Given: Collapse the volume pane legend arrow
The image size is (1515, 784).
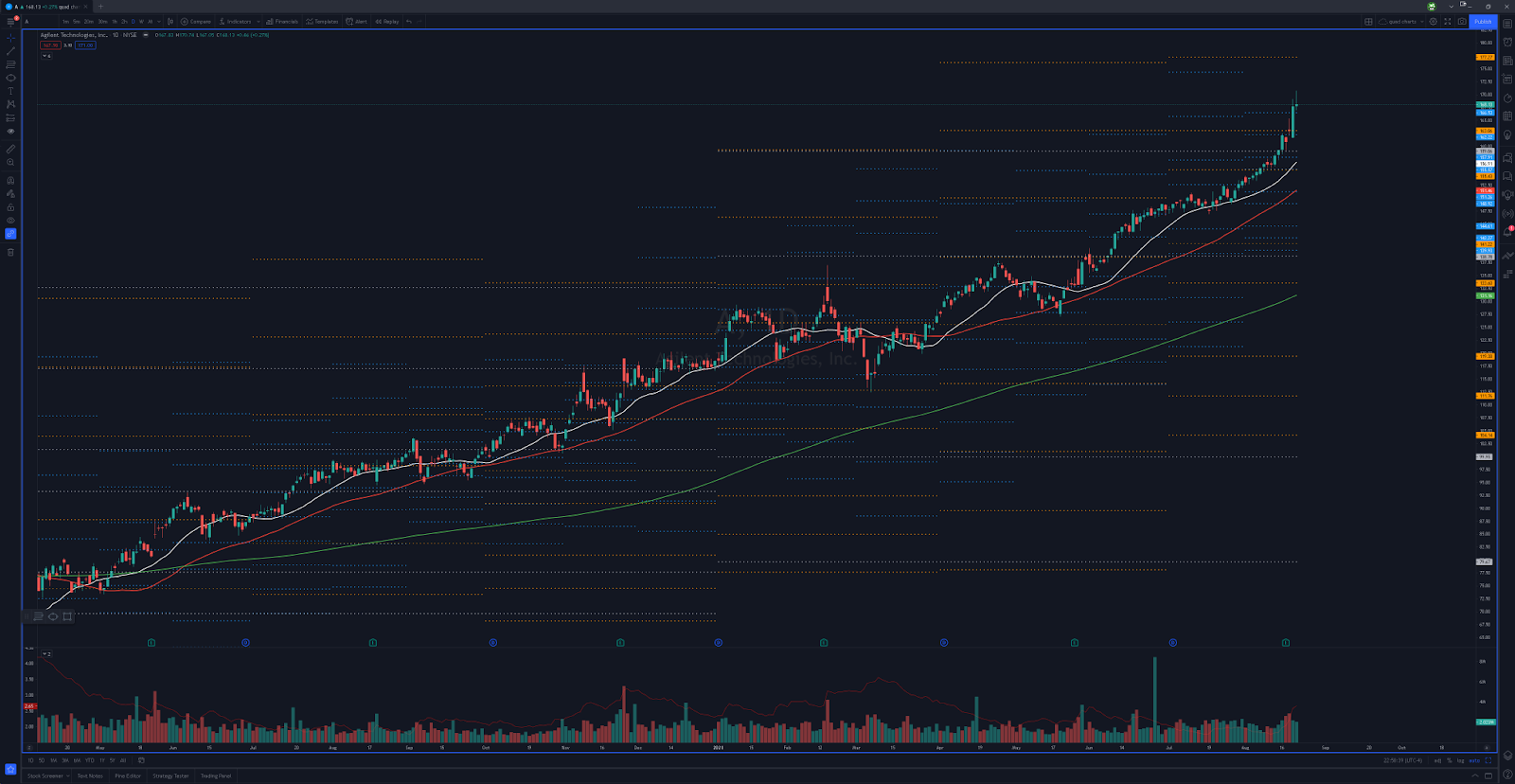Looking at the screenshot, I should [x=45, y=654].
